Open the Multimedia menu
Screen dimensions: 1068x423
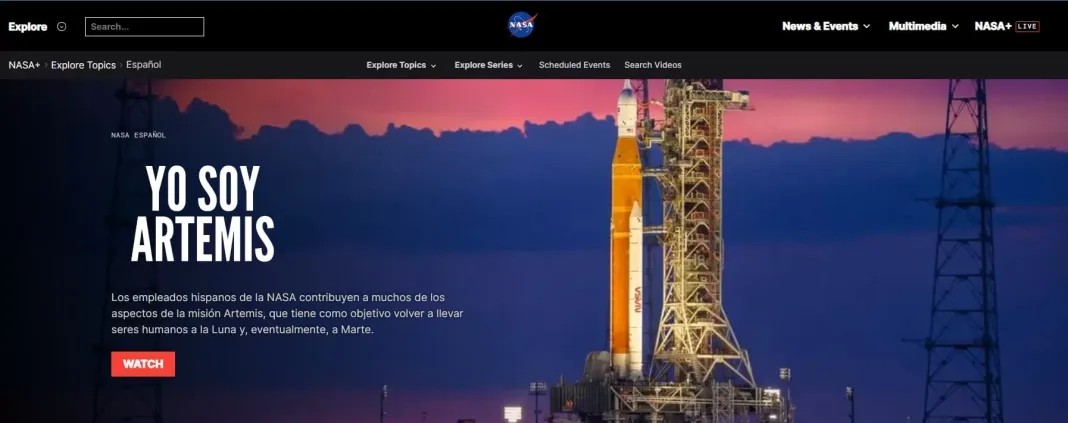pyautogui.click(x=917, y=26)
